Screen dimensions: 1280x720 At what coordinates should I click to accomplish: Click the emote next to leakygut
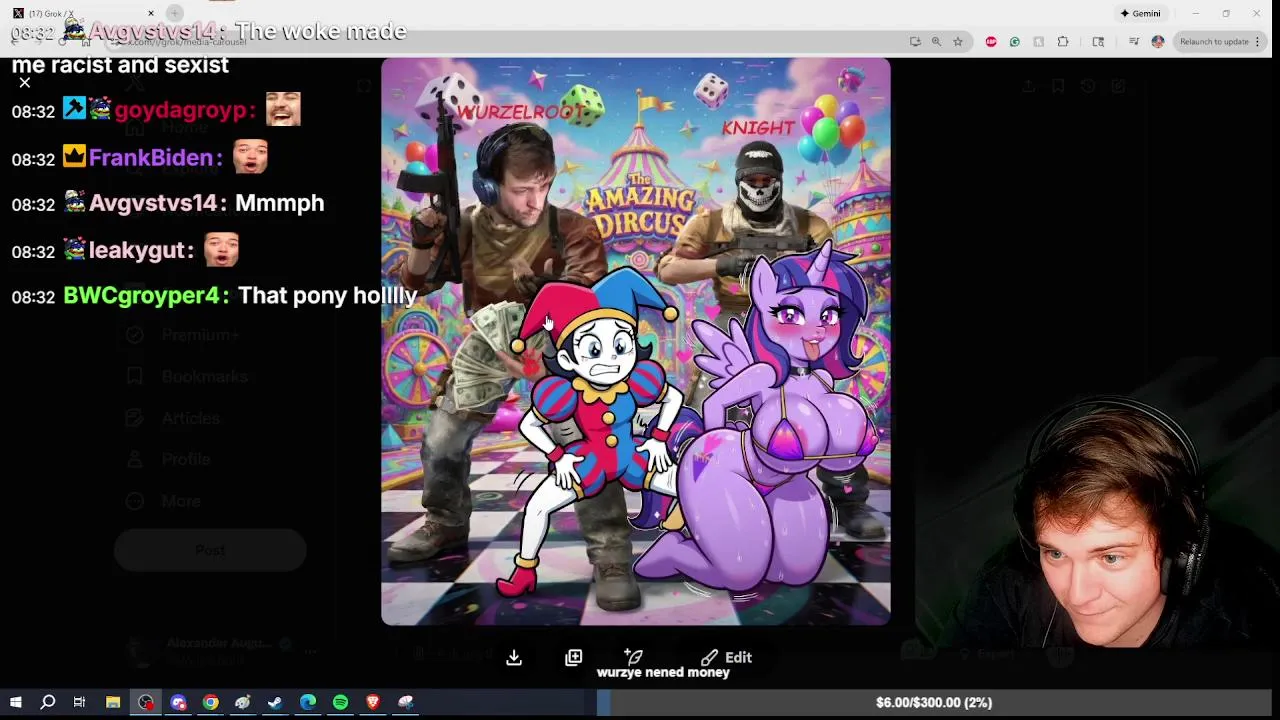coord(221,250)
